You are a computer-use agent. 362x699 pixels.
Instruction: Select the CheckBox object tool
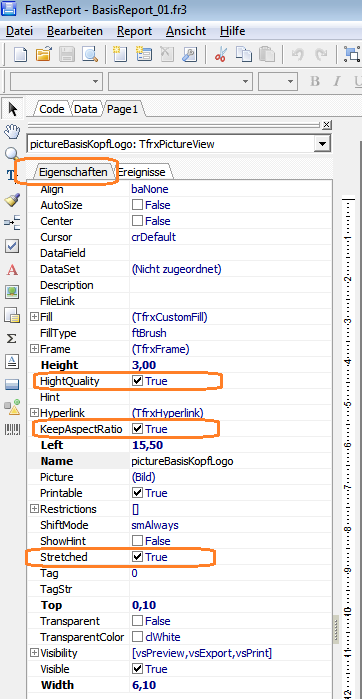pyautogui.click(x=12, y=246)
